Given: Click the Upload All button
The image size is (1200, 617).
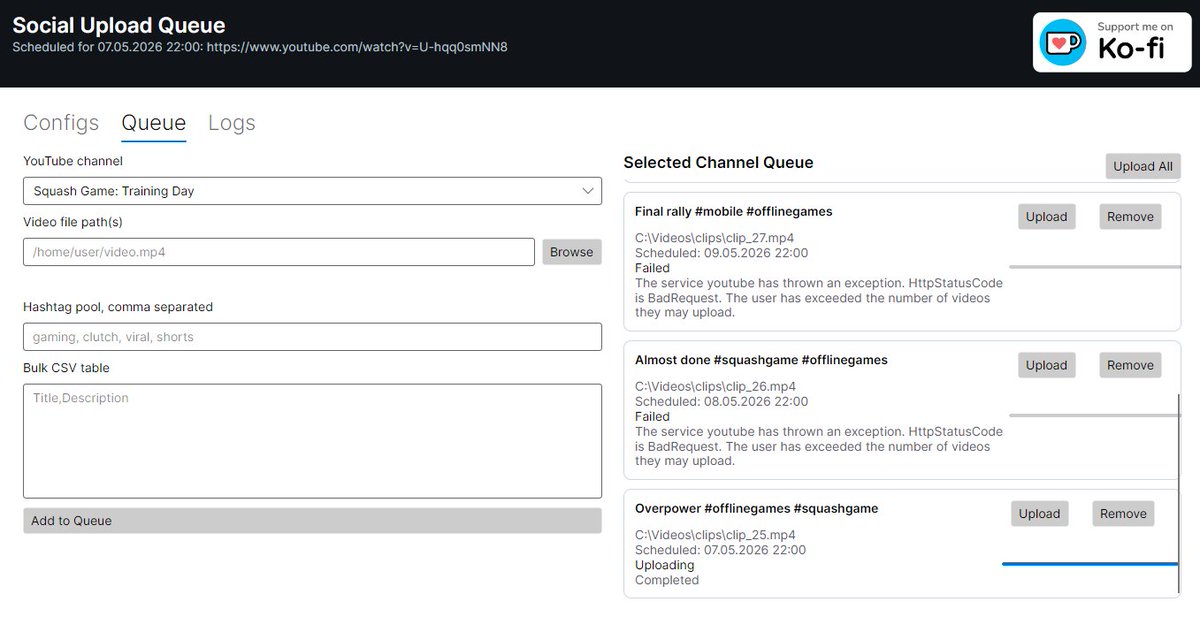Looking at the screenshot, I should pyautogui.click(x=1143, y=166).
